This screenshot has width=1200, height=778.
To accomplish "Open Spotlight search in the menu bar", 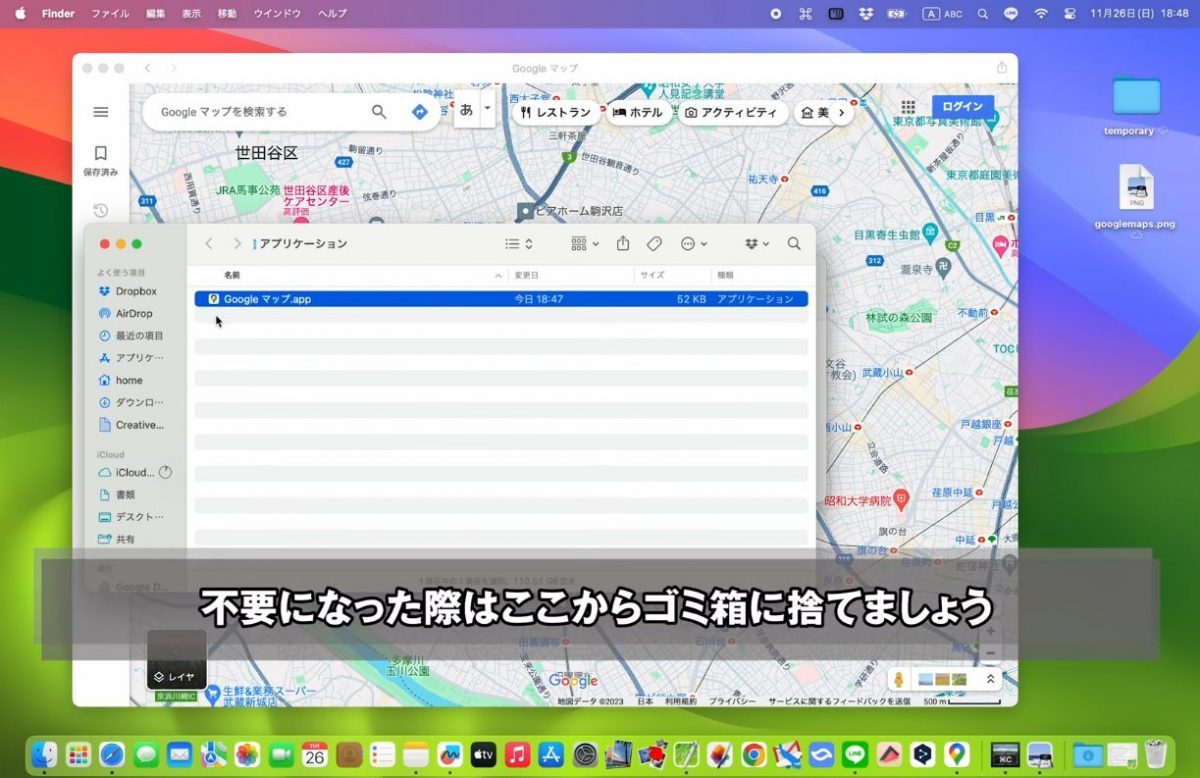I will [982, 14].
